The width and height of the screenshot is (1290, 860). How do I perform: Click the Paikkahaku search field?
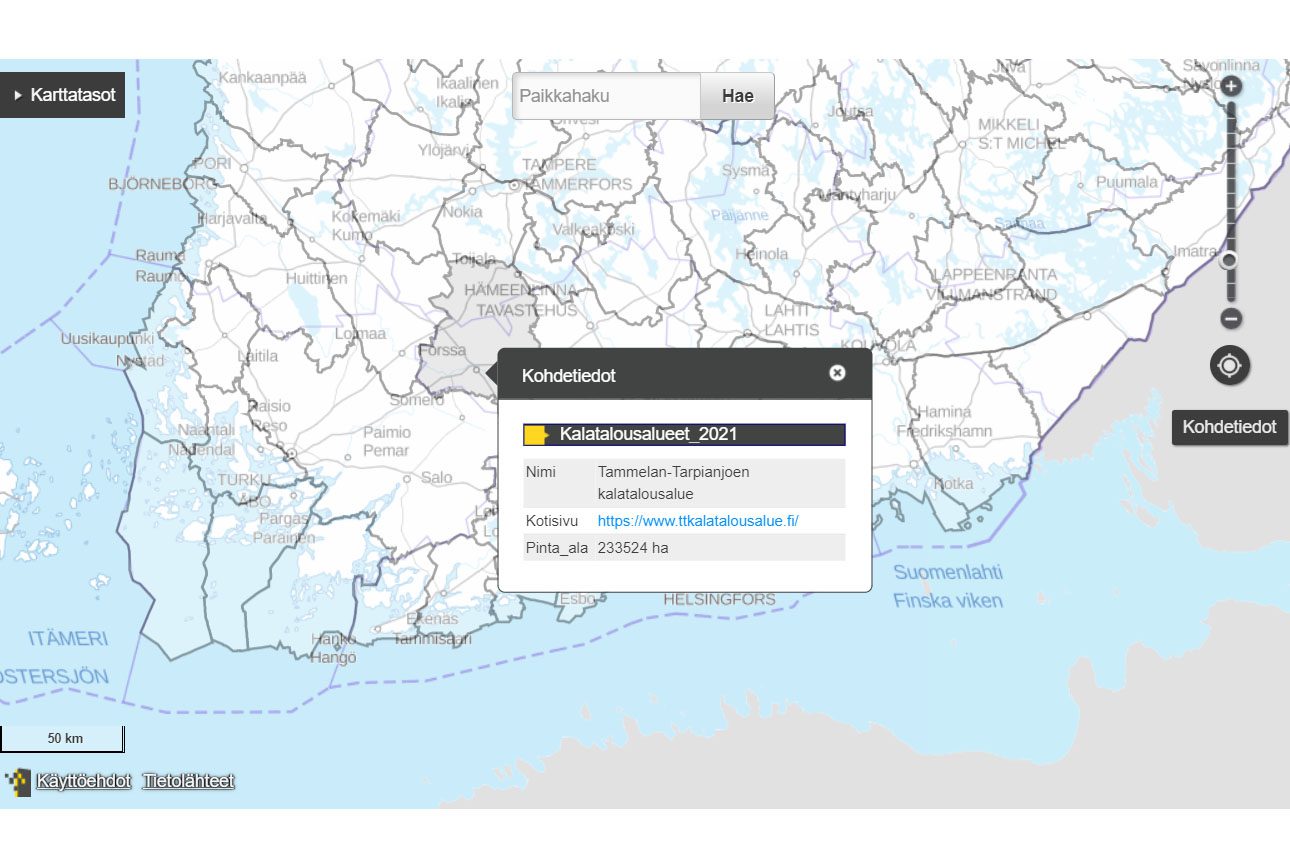[x=607, y=97]
